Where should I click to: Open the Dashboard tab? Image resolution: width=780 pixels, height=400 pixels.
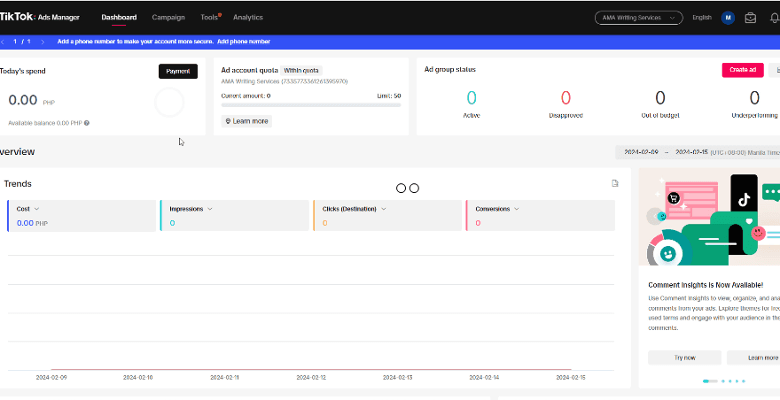119,17
